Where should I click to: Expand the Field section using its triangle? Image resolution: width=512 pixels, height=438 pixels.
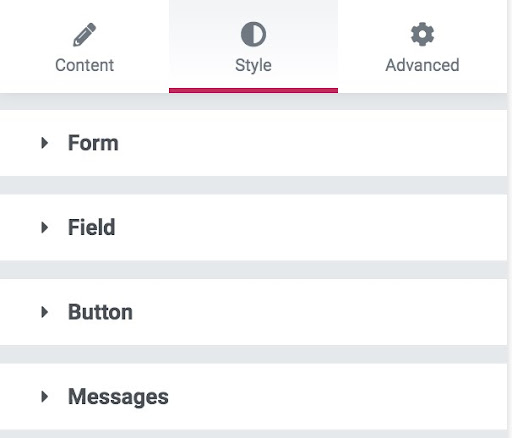[44, 228]
